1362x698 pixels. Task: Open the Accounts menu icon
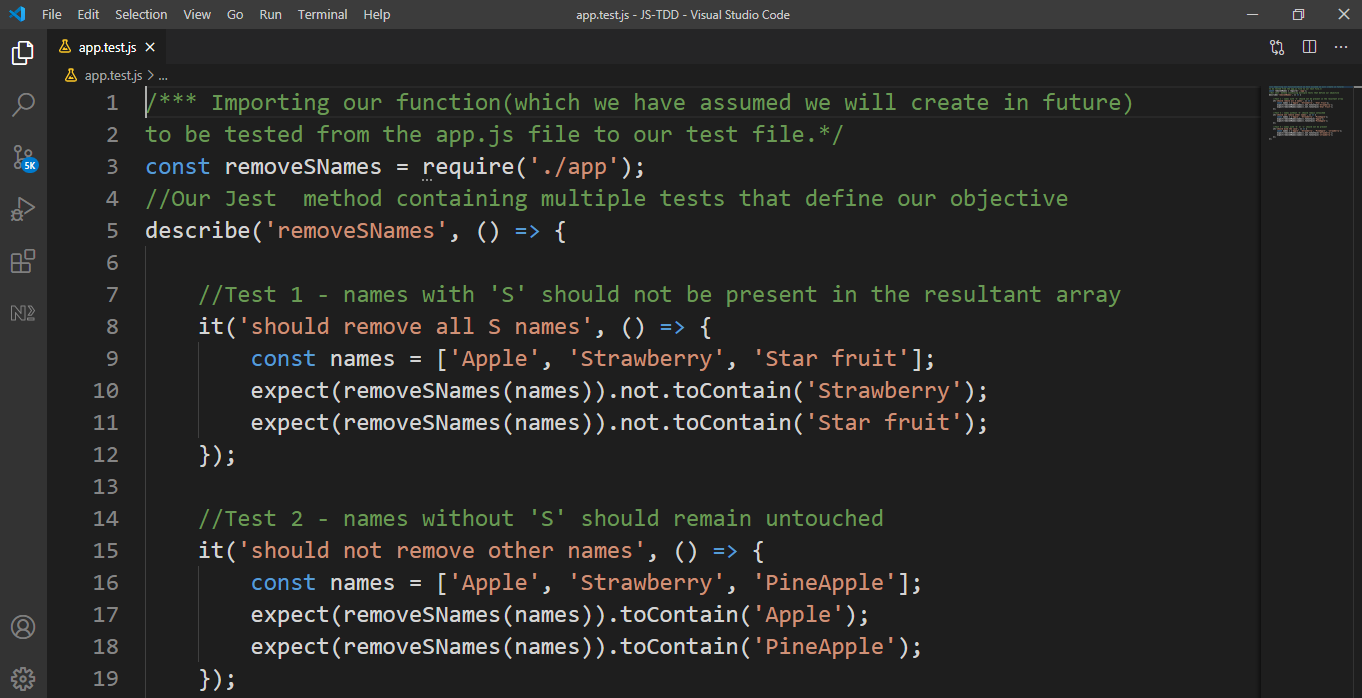point(23,627)
